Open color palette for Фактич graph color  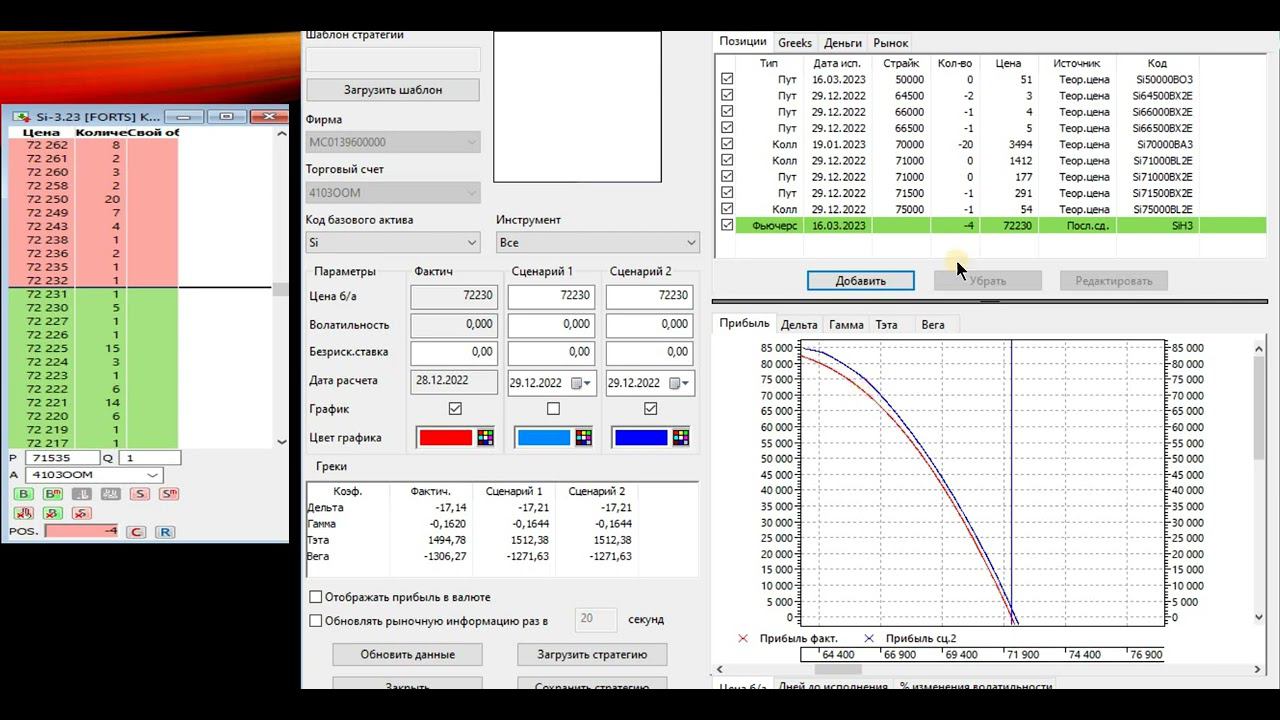(x=485, y=437)
